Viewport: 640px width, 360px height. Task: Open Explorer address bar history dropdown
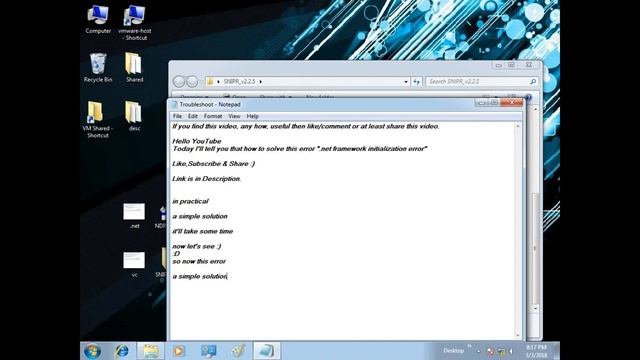coord(406,82)
